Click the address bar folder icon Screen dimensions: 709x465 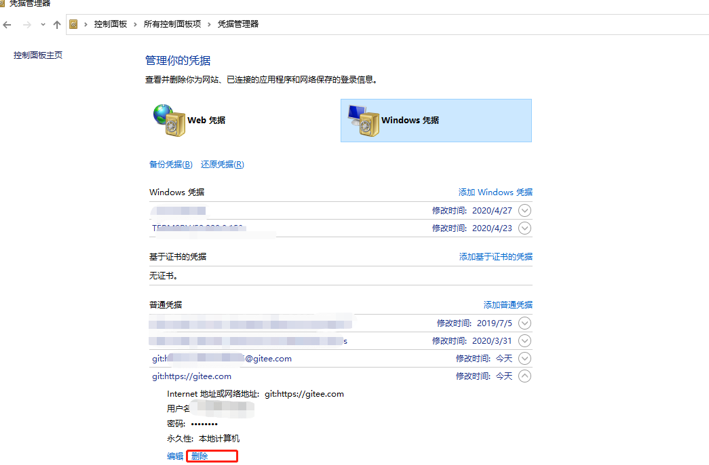73,24
